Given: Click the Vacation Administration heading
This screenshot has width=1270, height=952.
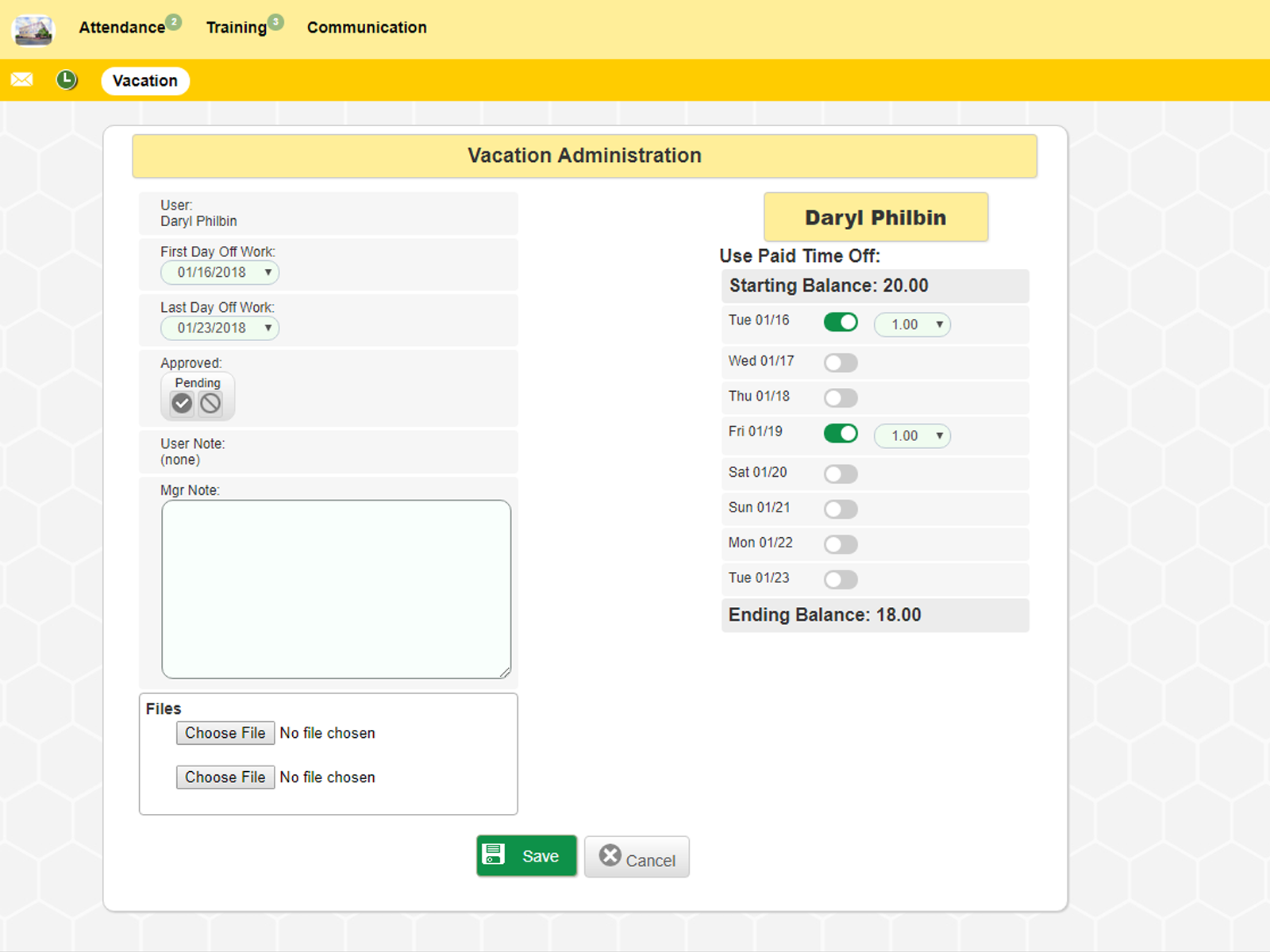Looking at the screenshot, I should 584,155.
